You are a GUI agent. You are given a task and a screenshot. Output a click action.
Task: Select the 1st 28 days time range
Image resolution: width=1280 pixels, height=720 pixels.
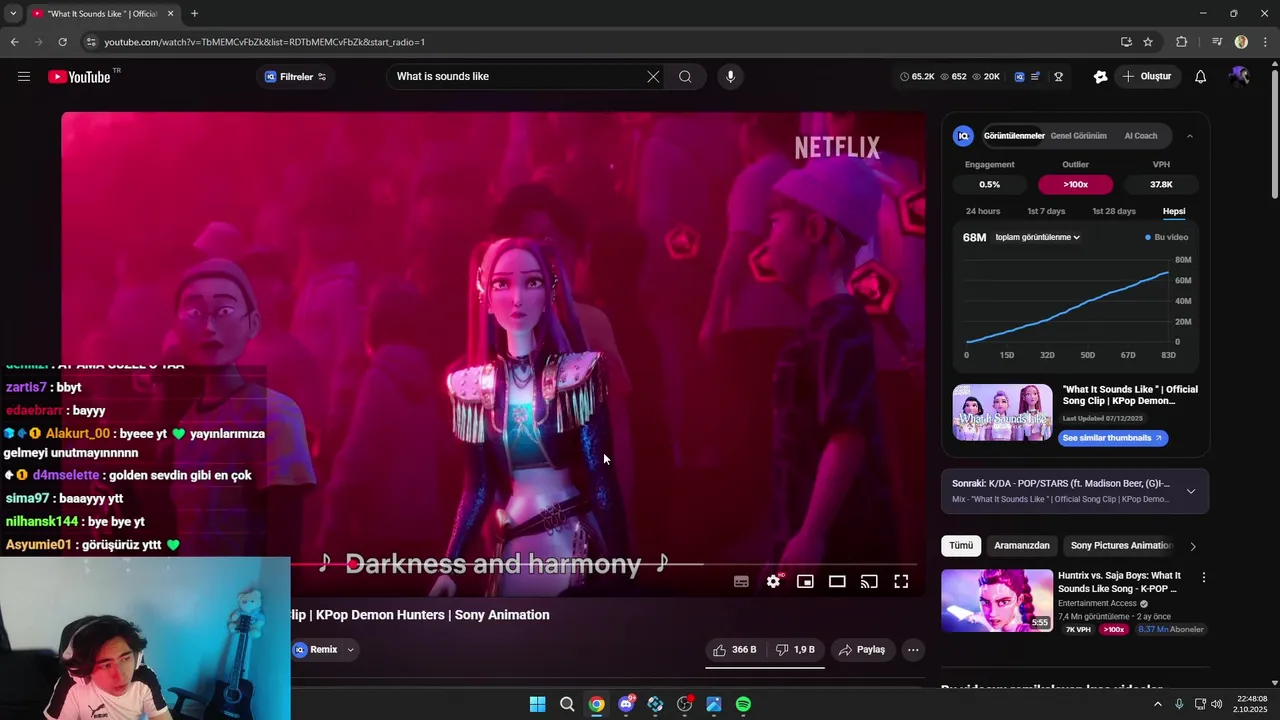point(1114,211)
